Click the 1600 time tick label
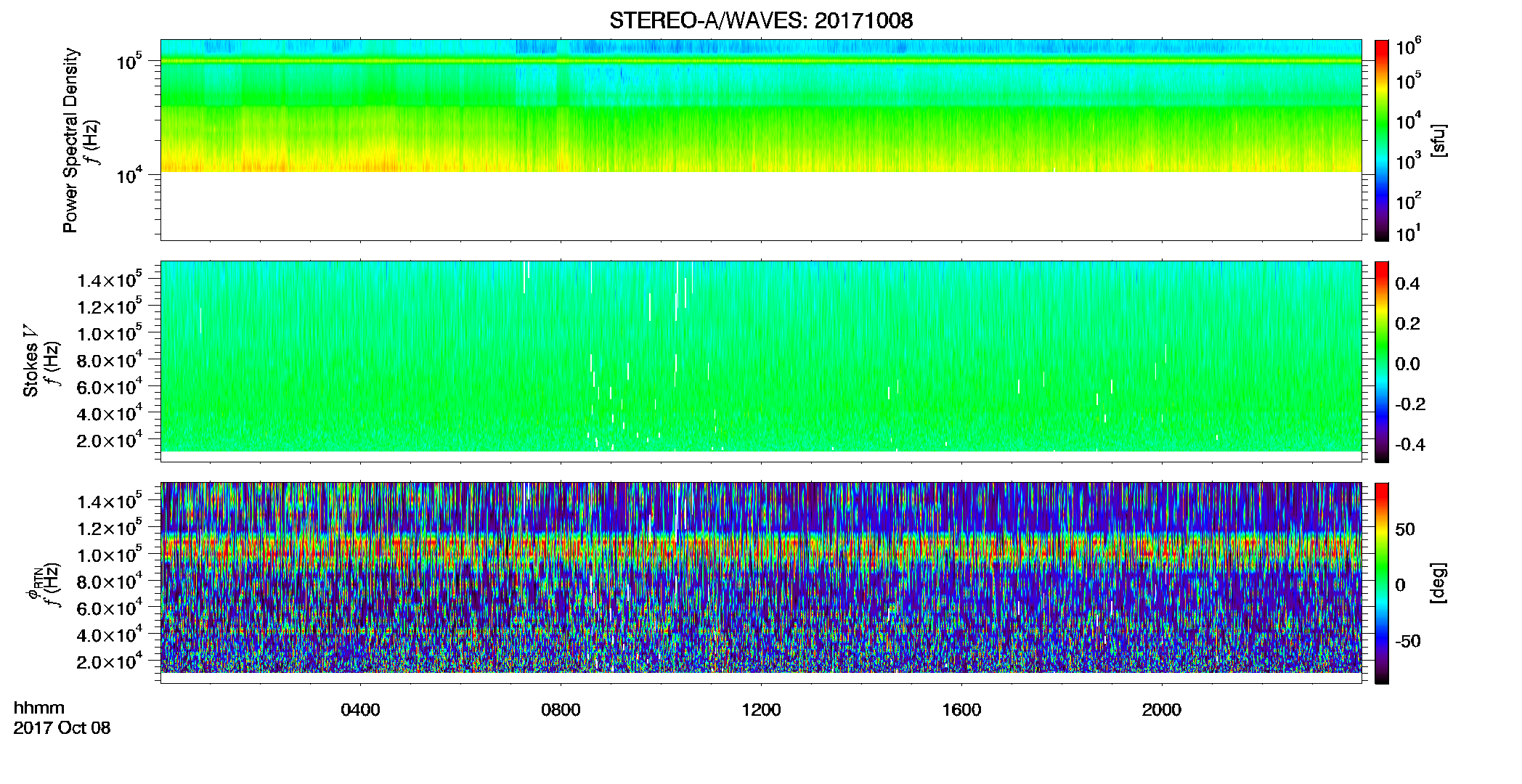 pos(961,710)
